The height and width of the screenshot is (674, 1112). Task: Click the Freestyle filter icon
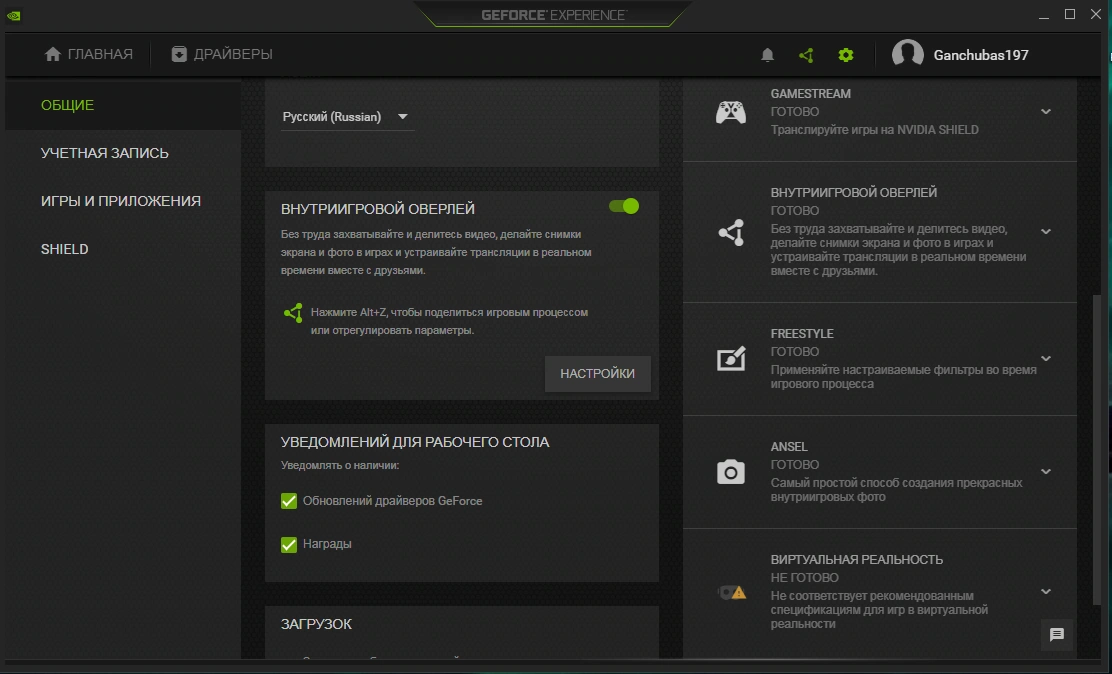tap(731, 359)
